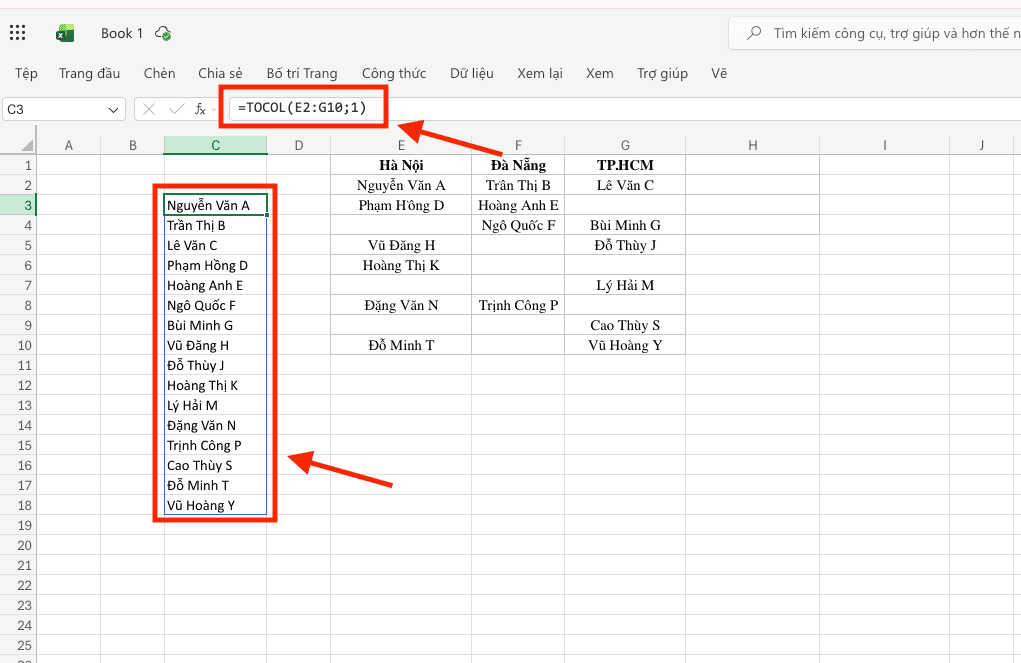
Task: Open the Vẽ tab
Action: click(x=719, y=74)
